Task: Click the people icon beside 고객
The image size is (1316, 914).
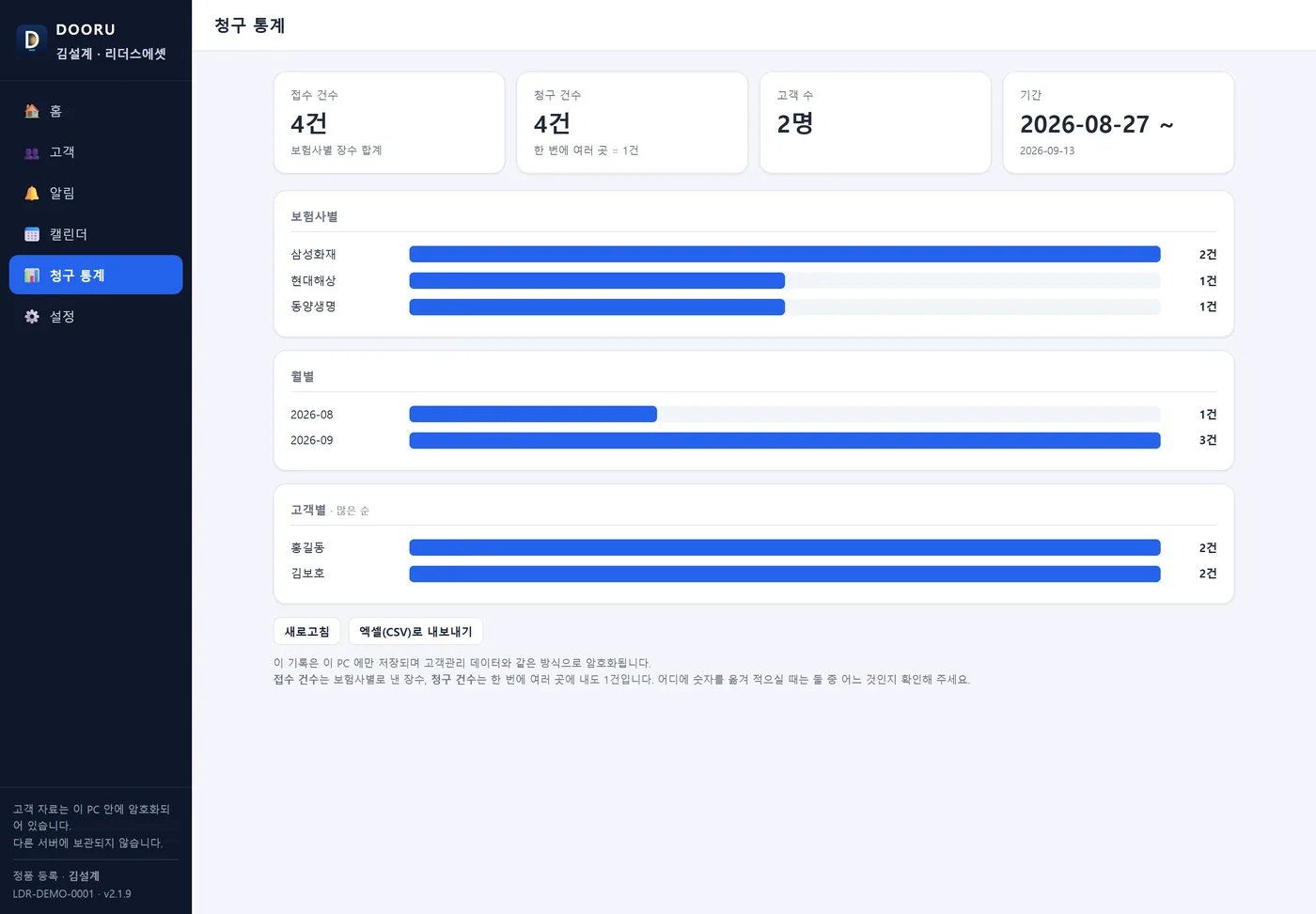Action: [32, 152]
